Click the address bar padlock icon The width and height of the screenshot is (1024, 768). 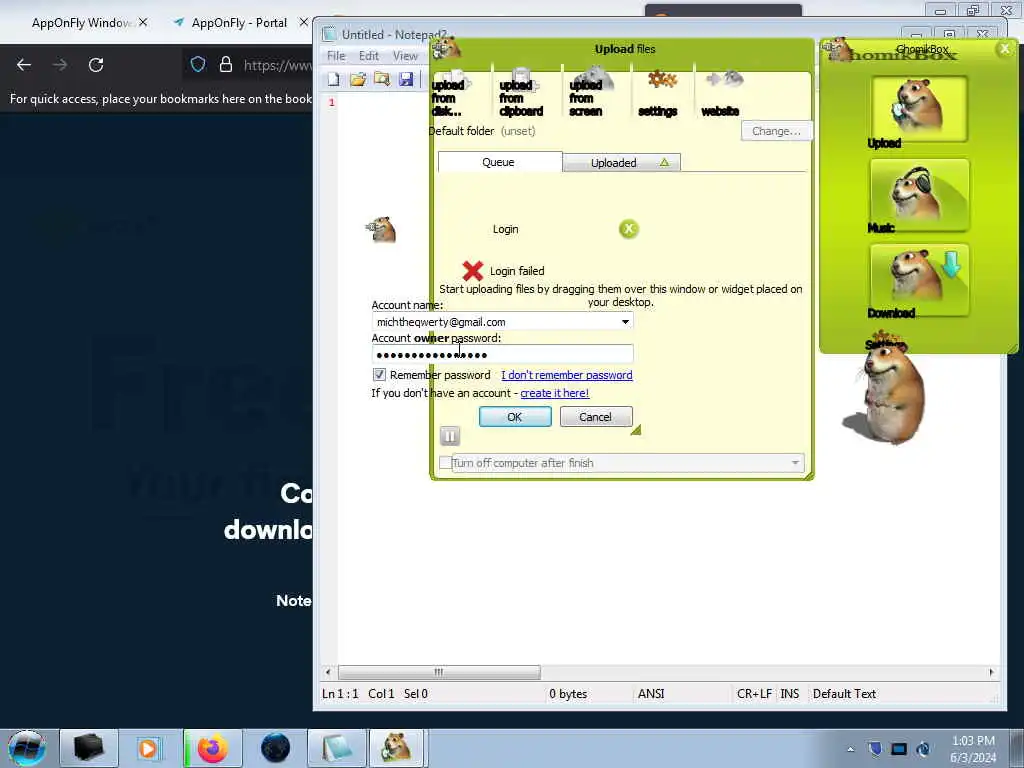click(226, 65)
